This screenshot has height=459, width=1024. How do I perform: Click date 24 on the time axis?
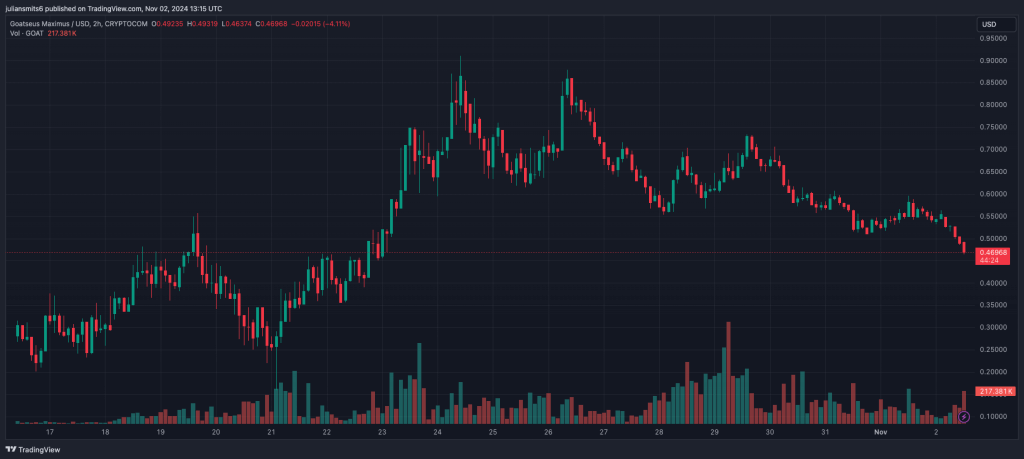(438, 432)
